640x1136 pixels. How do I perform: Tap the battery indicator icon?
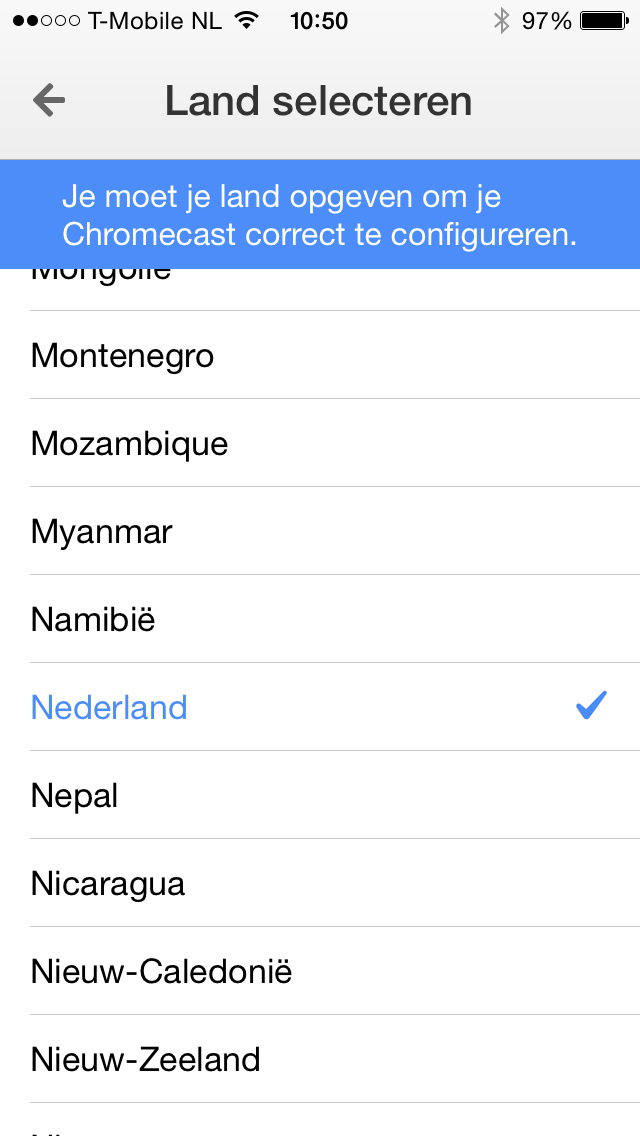(x=603, y=20)
